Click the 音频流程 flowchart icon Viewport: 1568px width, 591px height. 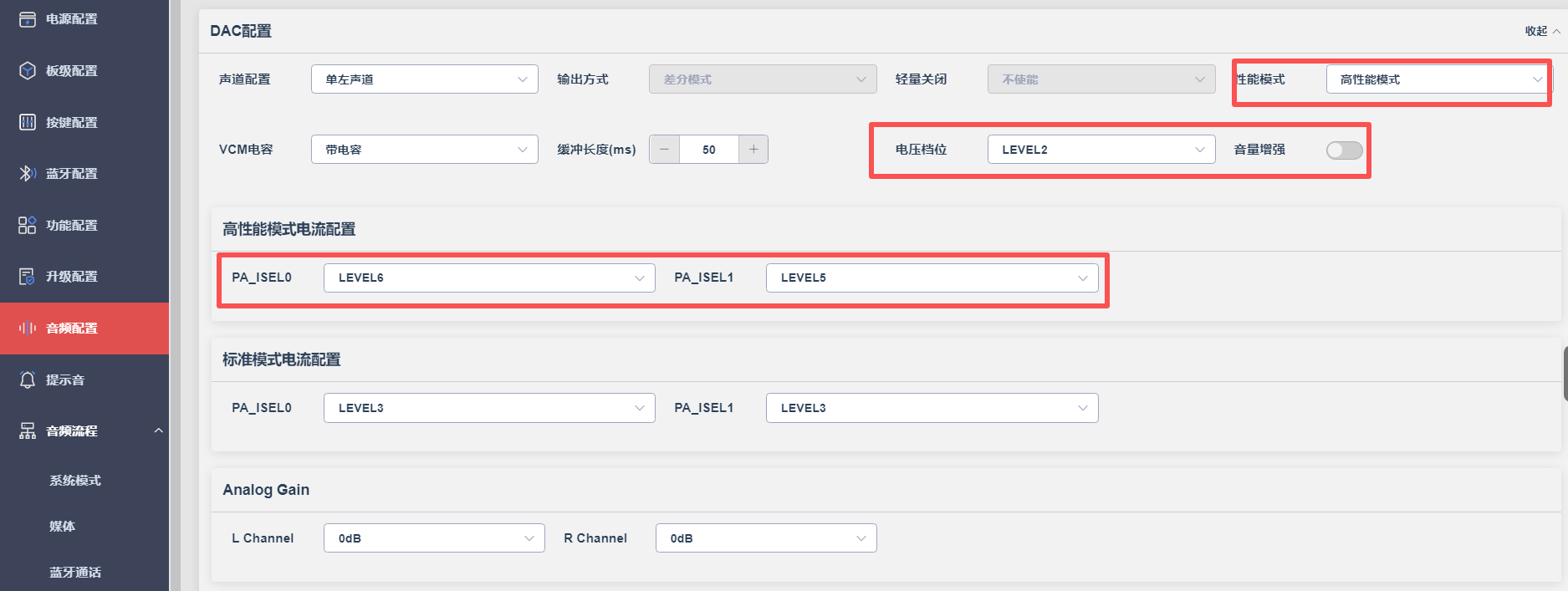click(28, 431)
